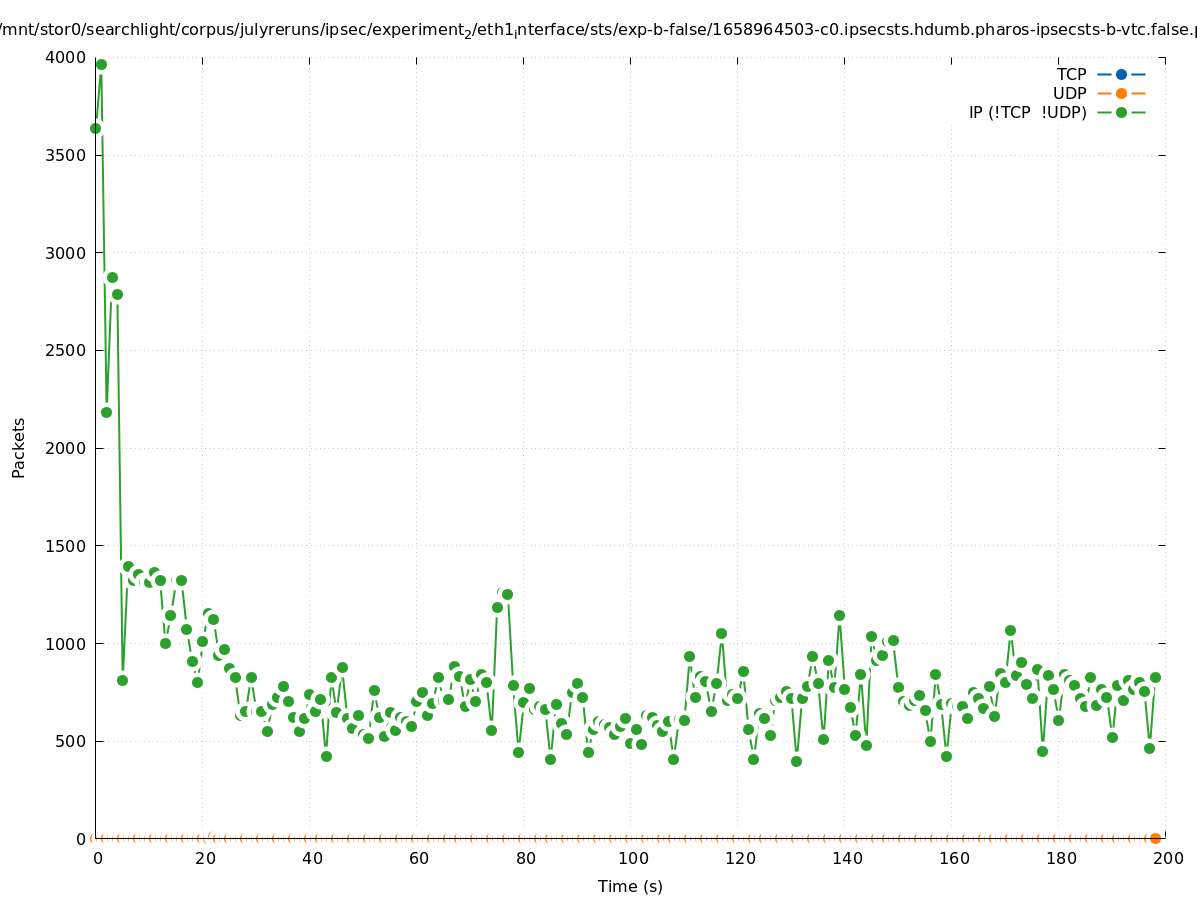Click the 2500 tick label on y-axis
This screenshot has height=900, width=1197.
[65, 350]
